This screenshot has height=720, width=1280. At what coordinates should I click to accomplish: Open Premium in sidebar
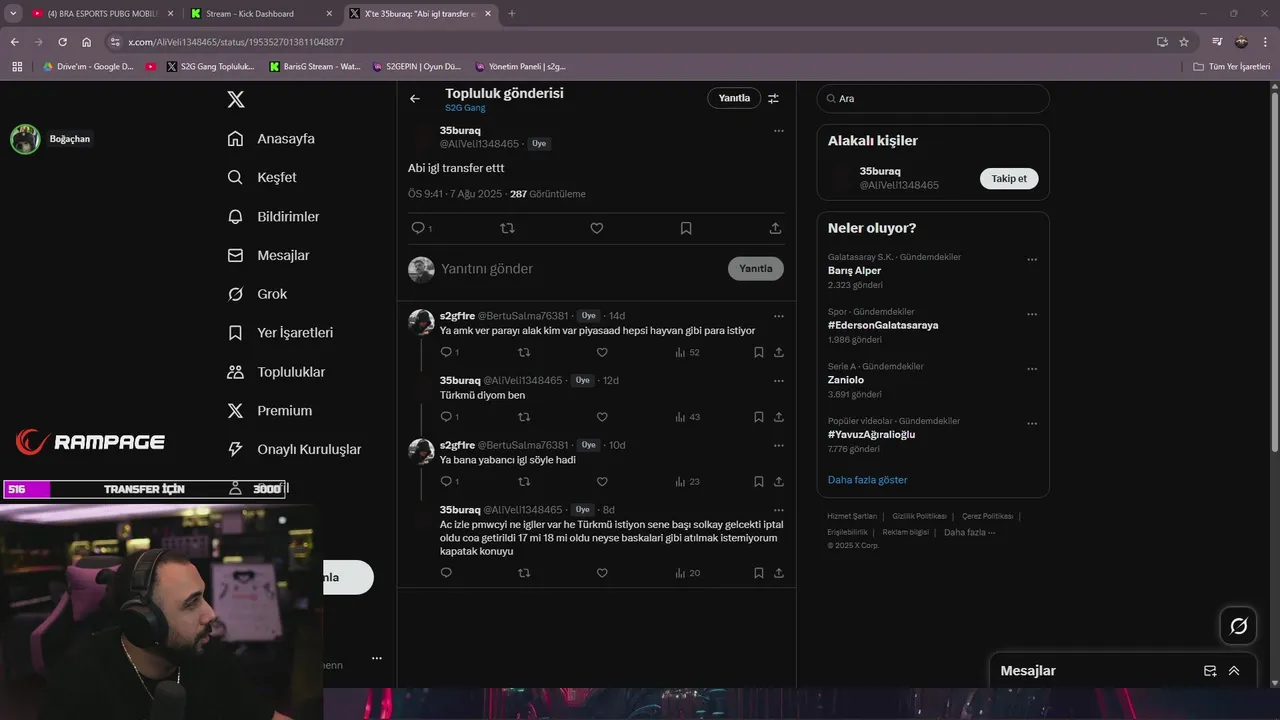270,410
